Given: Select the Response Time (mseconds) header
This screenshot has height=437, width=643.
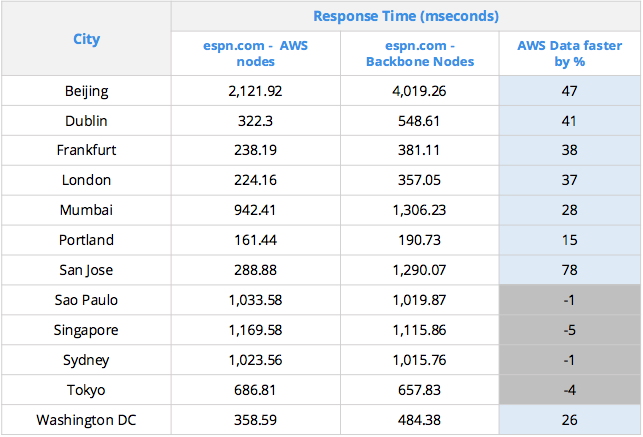Looking at the screenshot, I should (406, 16).
